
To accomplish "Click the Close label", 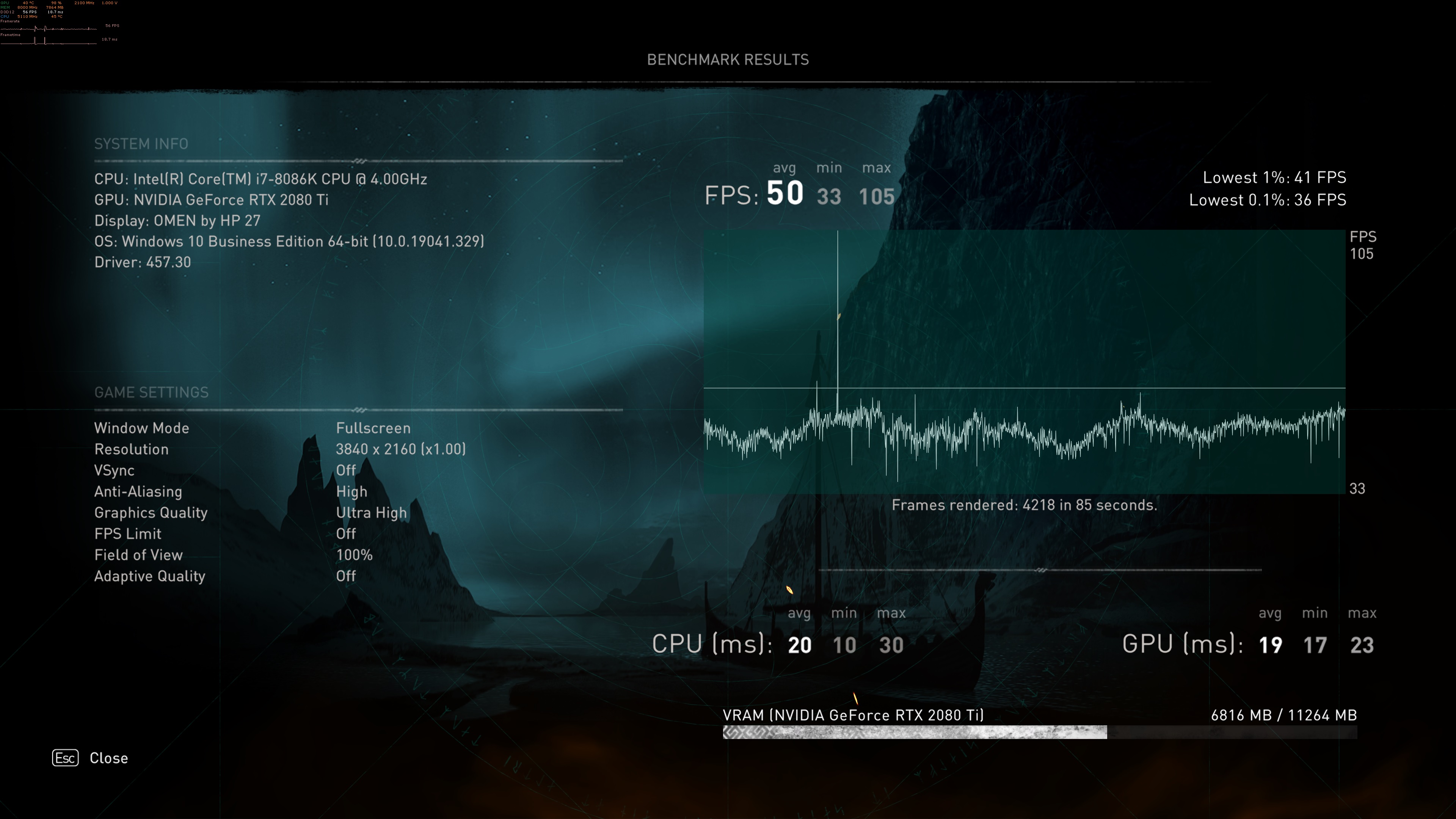I will click(108, 758).
